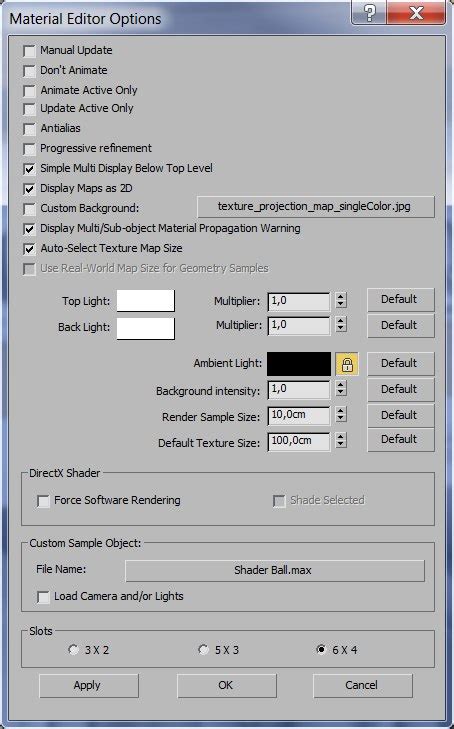This screenshot has height=729, width=454.
Task: Enable the Antialias checkbox
Action: [29, 129]
